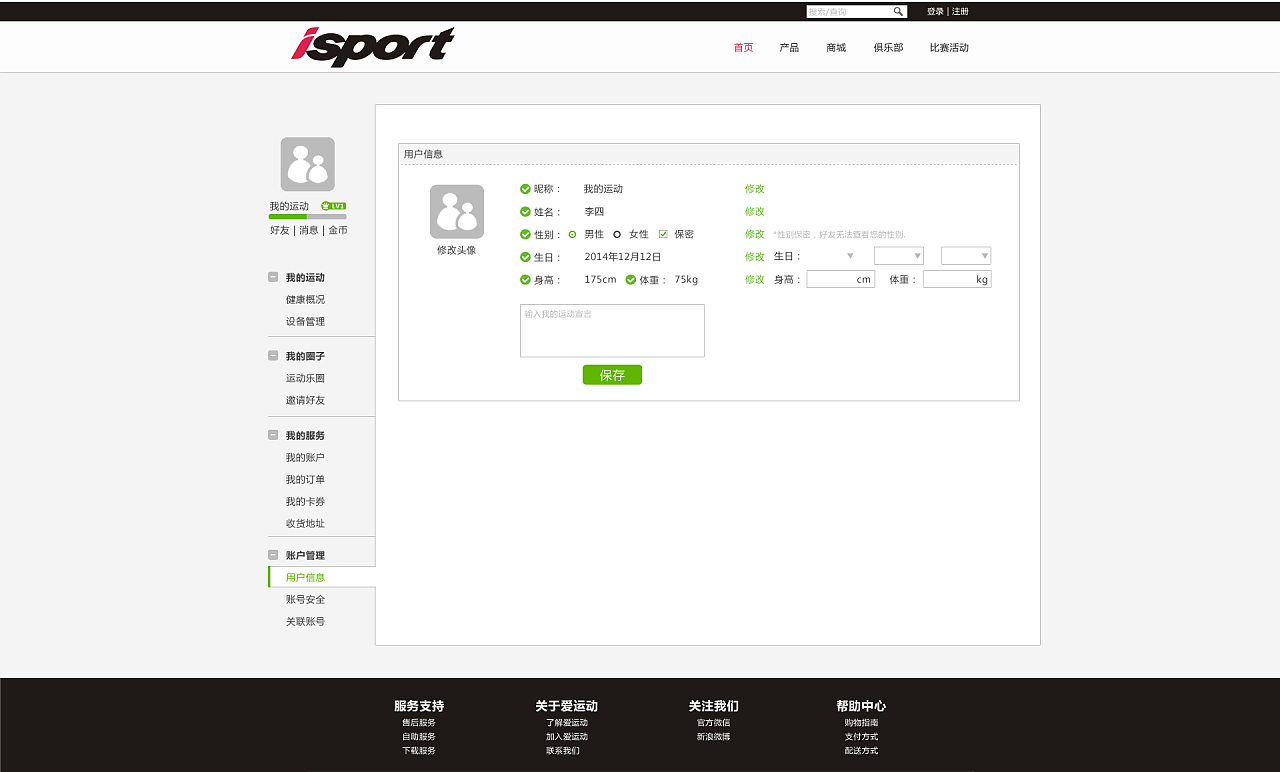Click 了解爱运动 in the footer
Screen dimensions: 1280x772
(567, 723)
